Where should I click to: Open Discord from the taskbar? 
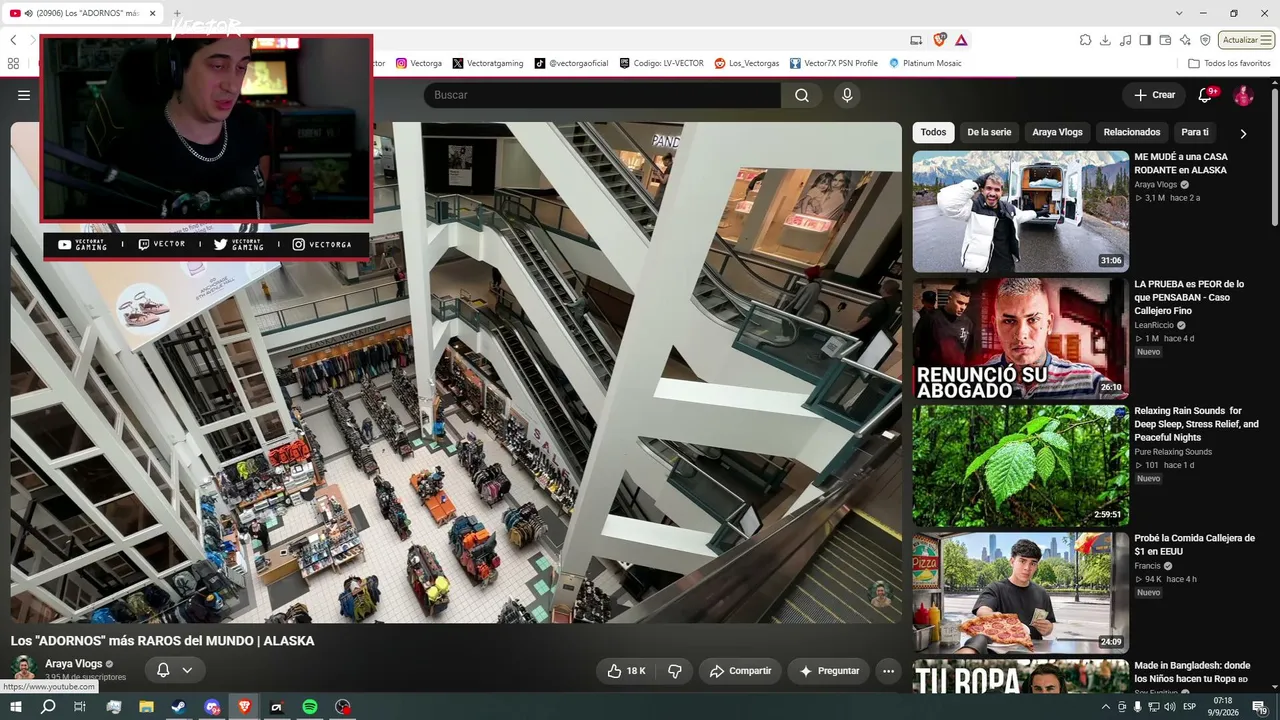click(x=212, y=707)
